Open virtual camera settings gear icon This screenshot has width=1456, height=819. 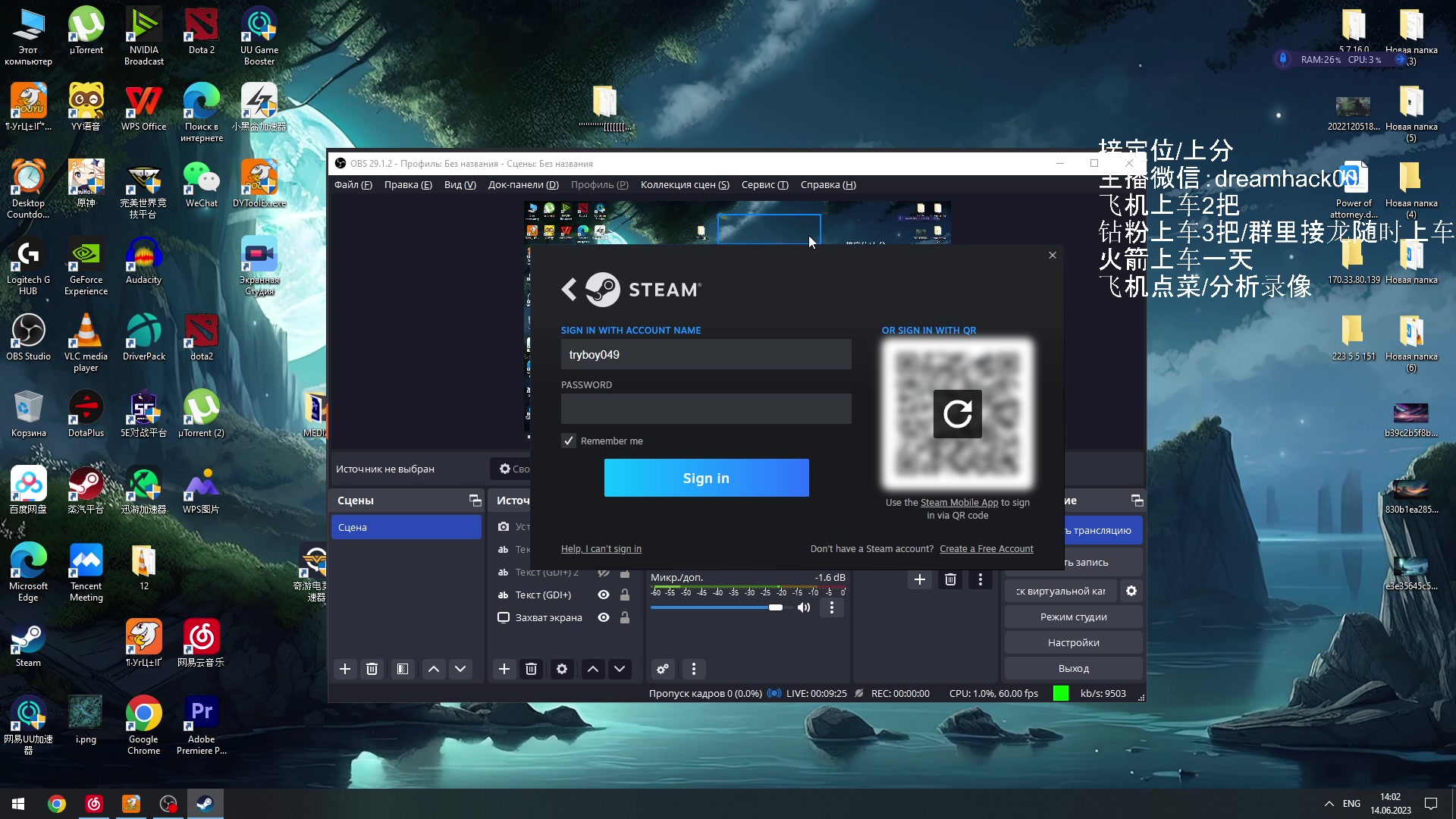coord(1131,591)
